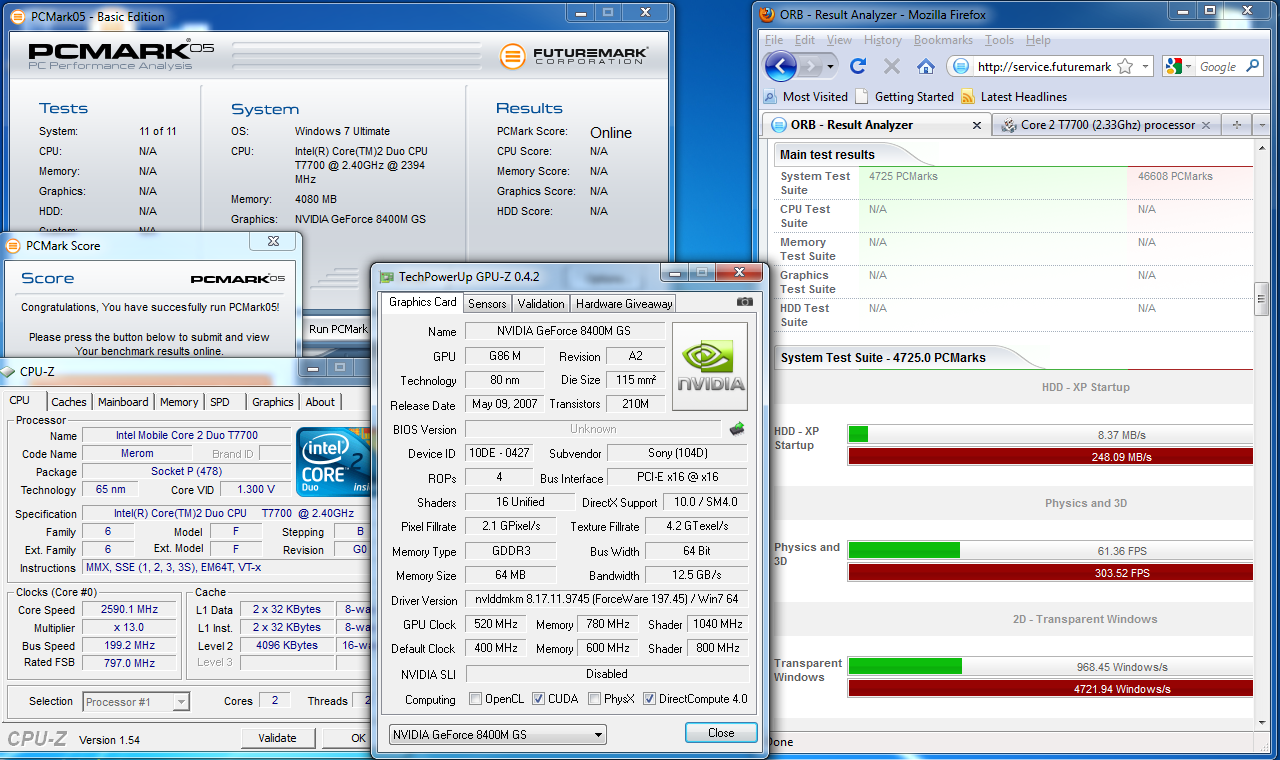Expand the address bar URL history dropdown
This screenshot has width=1280, height=760.
tap(1145, 67)
